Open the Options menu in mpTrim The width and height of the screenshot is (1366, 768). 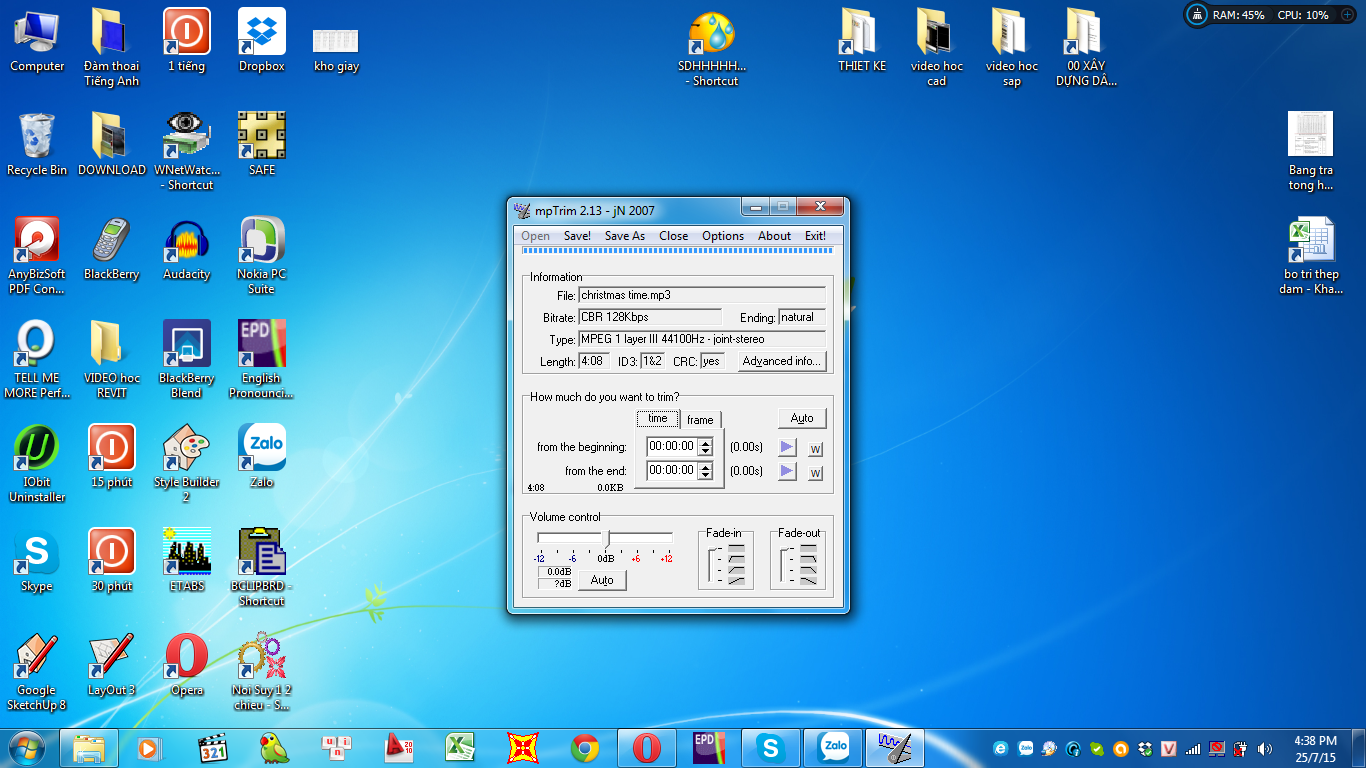722,236
